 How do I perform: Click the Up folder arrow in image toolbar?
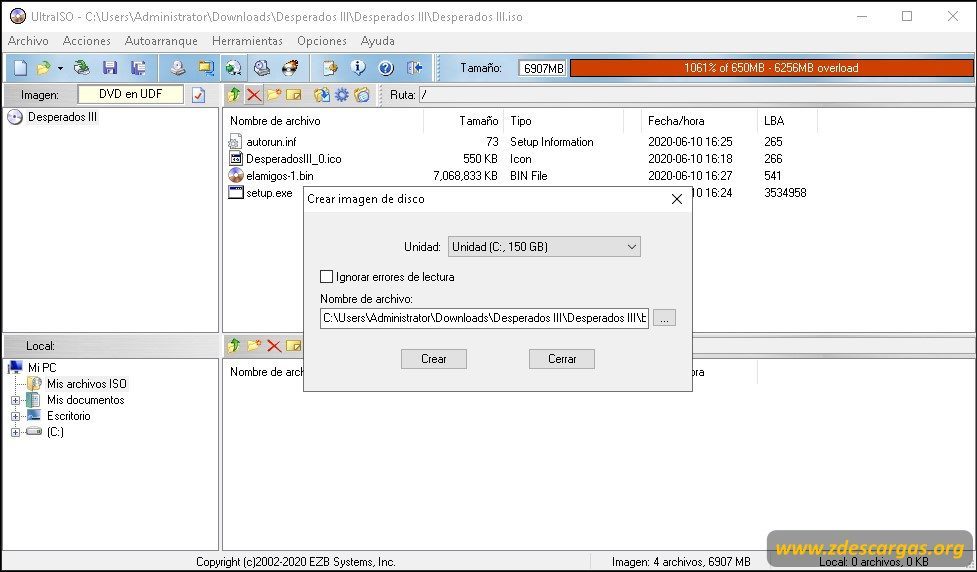coord(234,95)
